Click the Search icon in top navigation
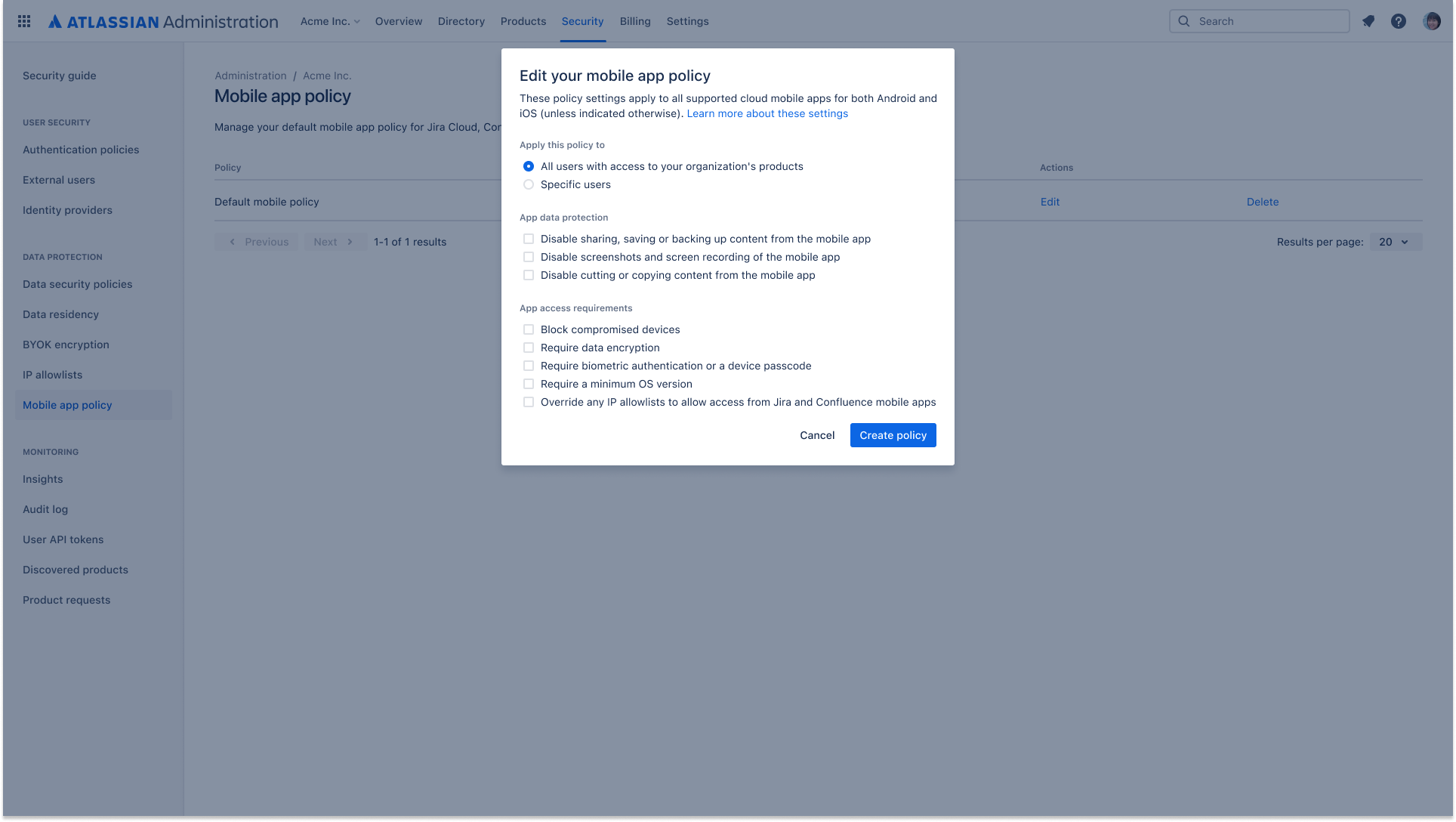This screenshot has height=822, width=1456. [x=1183, y=21]
